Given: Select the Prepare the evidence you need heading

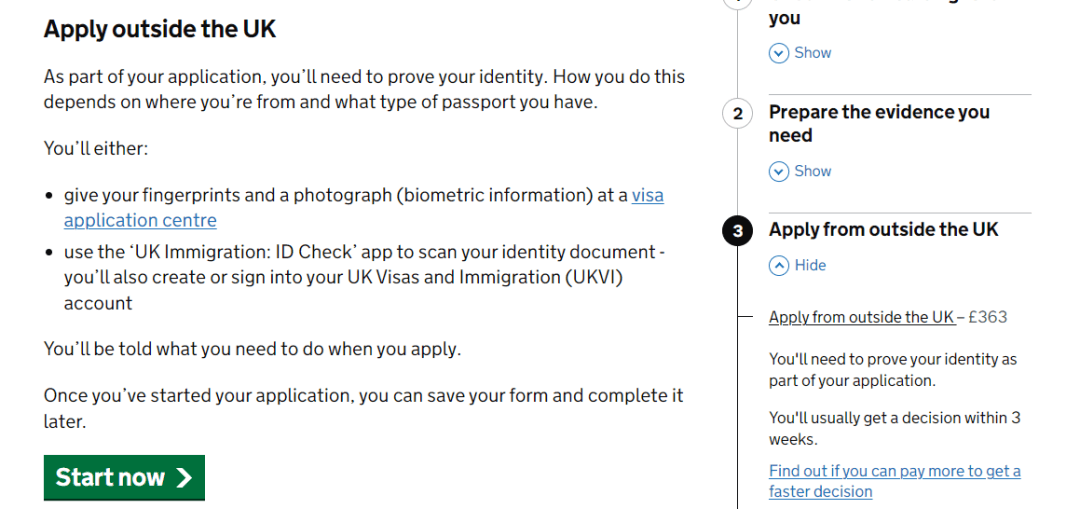Looking at the screenshot, I should [x=879, y=124].
